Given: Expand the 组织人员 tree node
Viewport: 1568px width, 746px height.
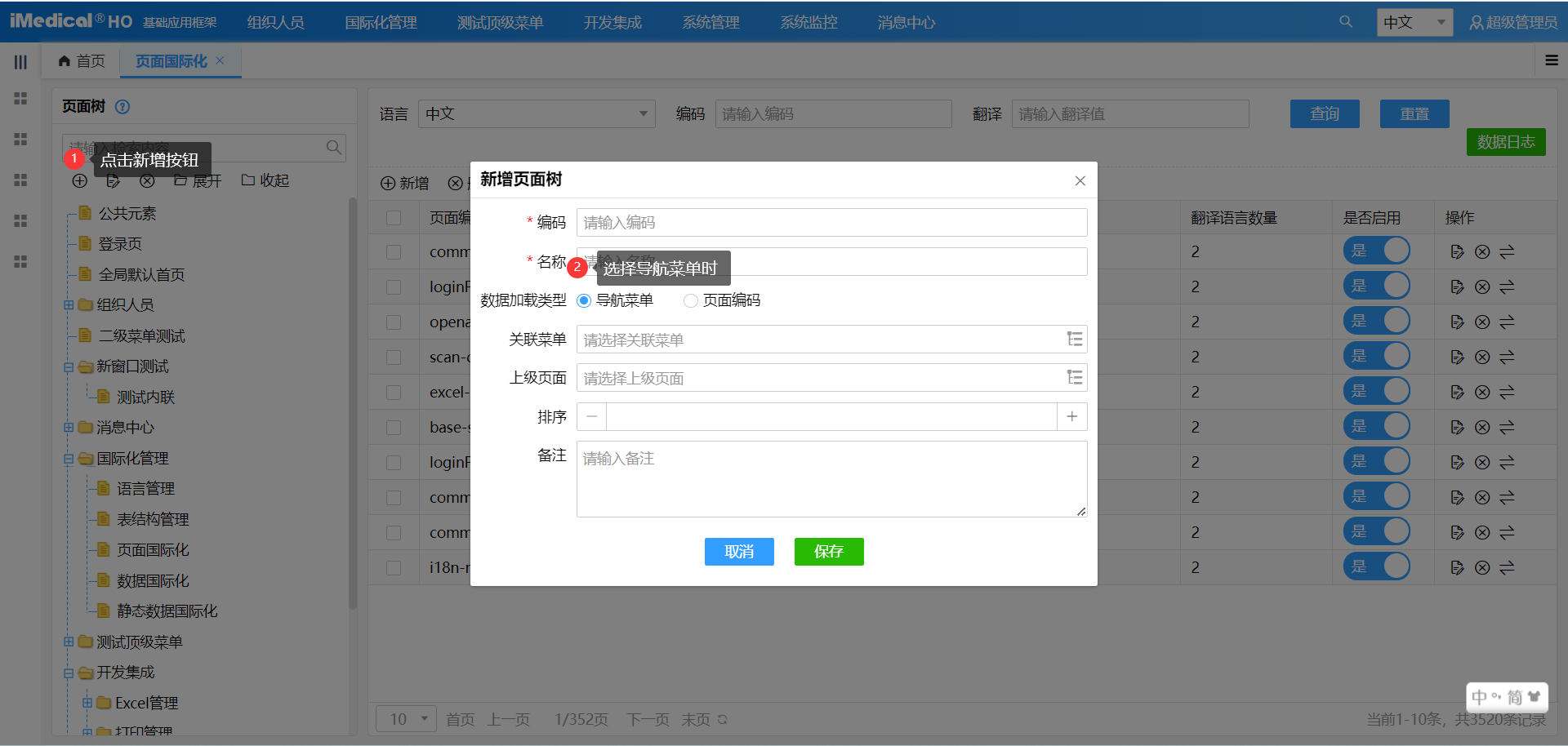Looking at the screenshot, I should (69, 305).
